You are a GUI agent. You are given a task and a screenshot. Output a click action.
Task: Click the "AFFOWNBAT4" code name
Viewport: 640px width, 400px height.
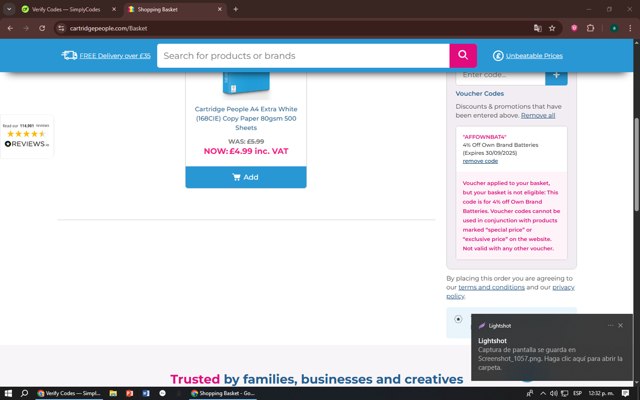484,137
